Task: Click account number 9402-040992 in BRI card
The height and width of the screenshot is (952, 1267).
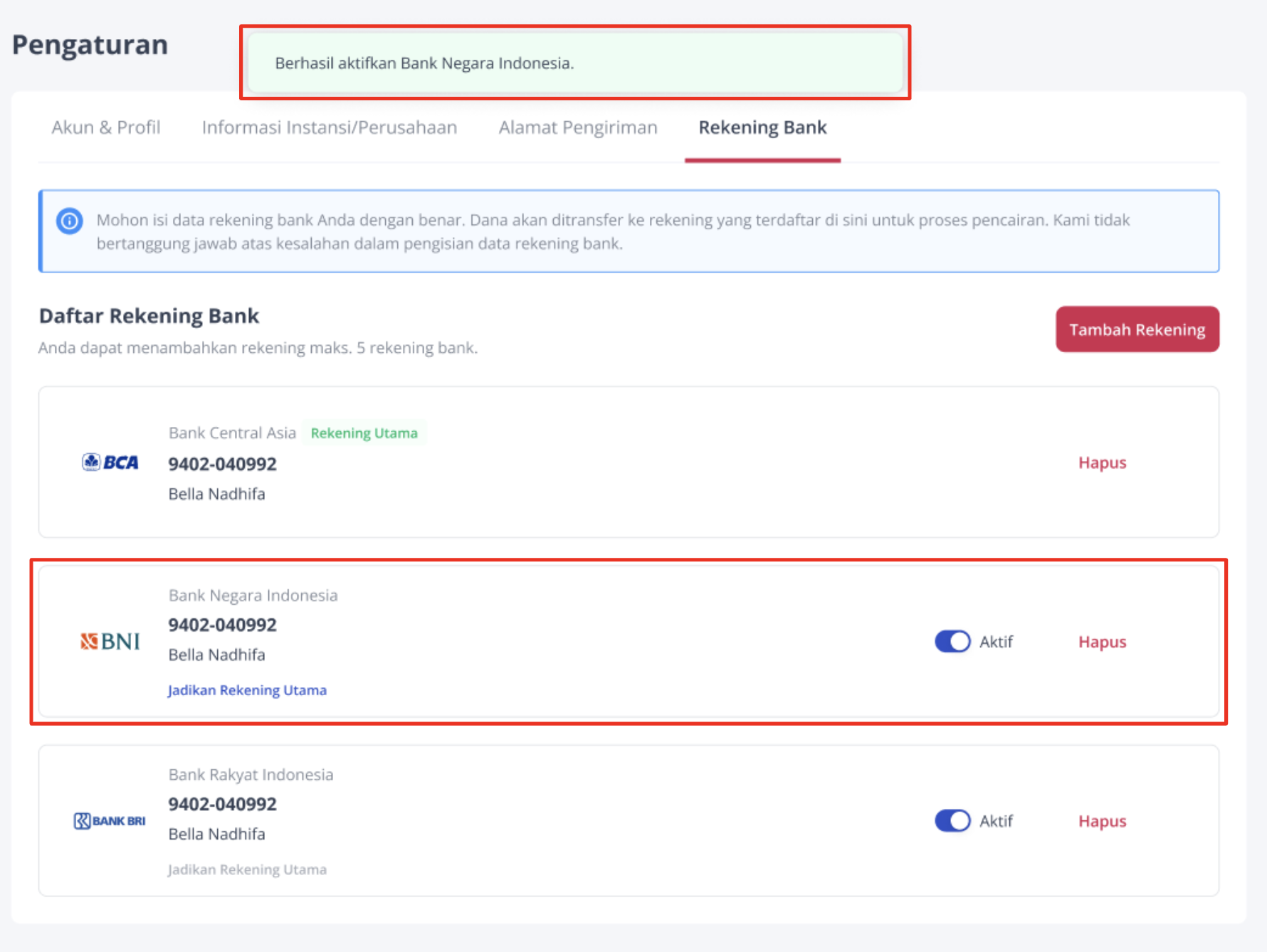Action: pos(222,804)
